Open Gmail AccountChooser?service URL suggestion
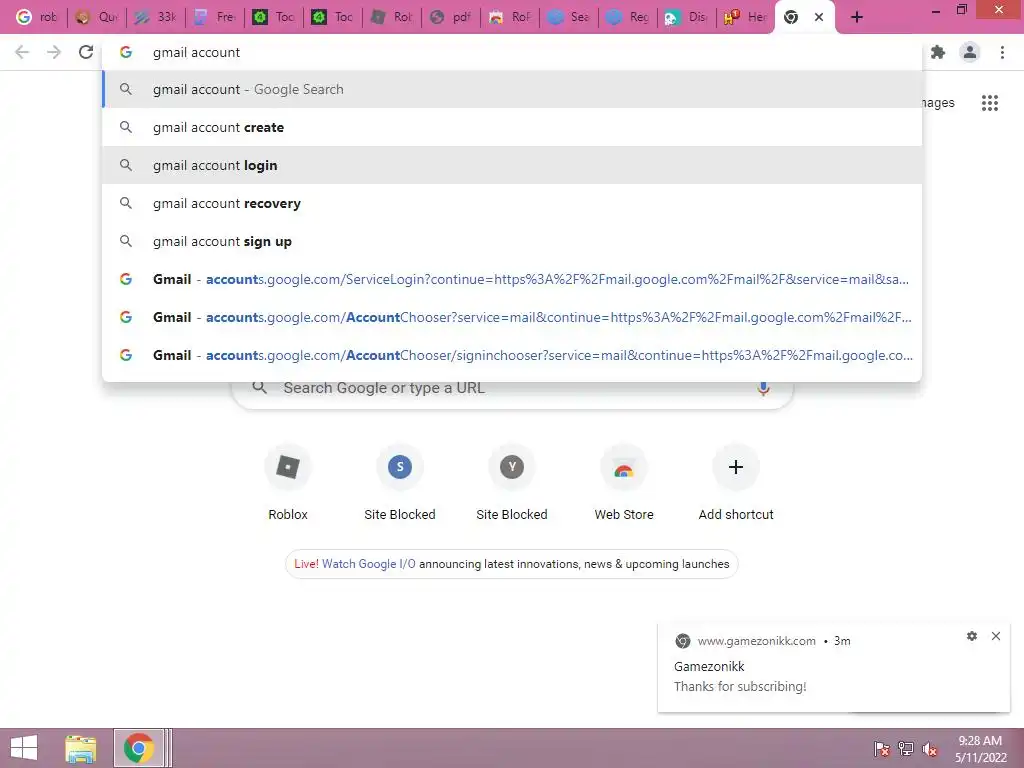This screenshot has width=1024, height=768. (x=512, y=317)
